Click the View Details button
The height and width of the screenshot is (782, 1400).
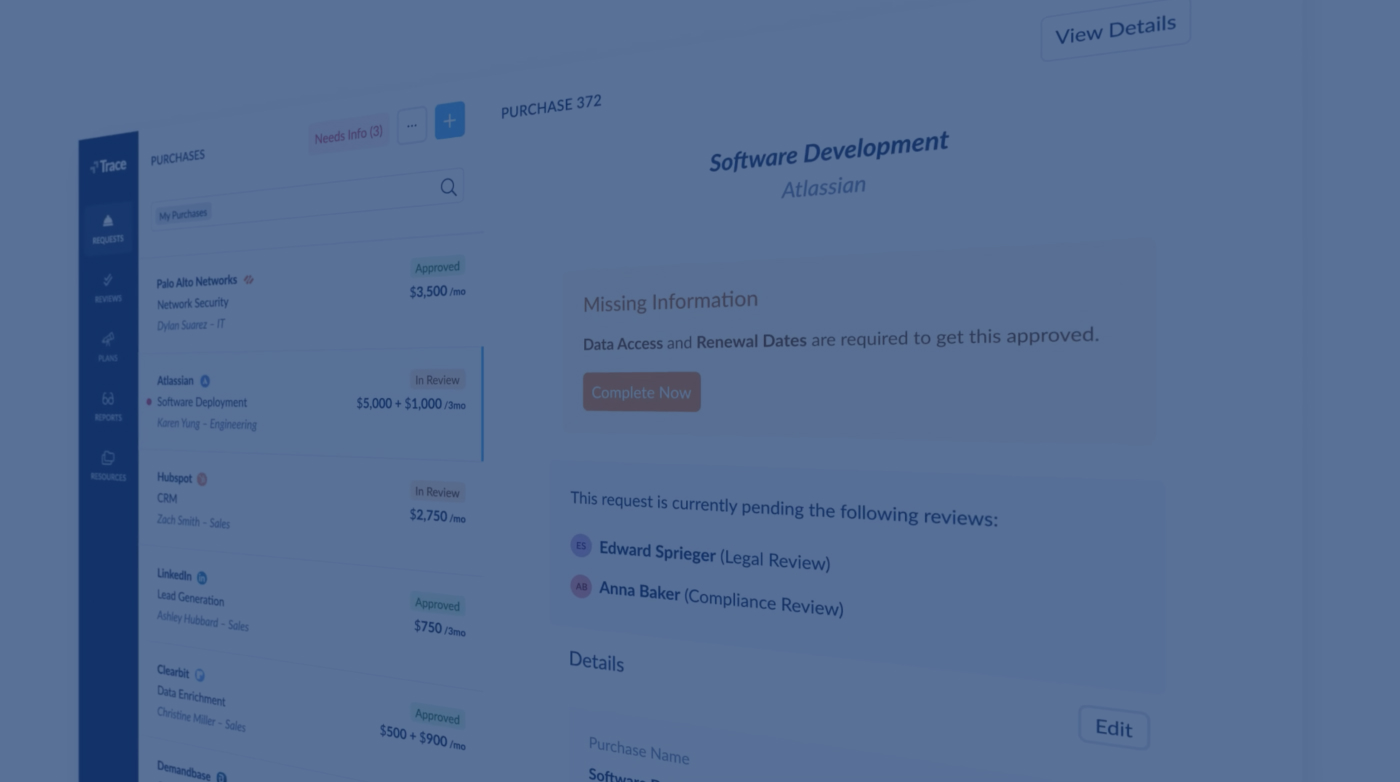(x=1115, y=29)
